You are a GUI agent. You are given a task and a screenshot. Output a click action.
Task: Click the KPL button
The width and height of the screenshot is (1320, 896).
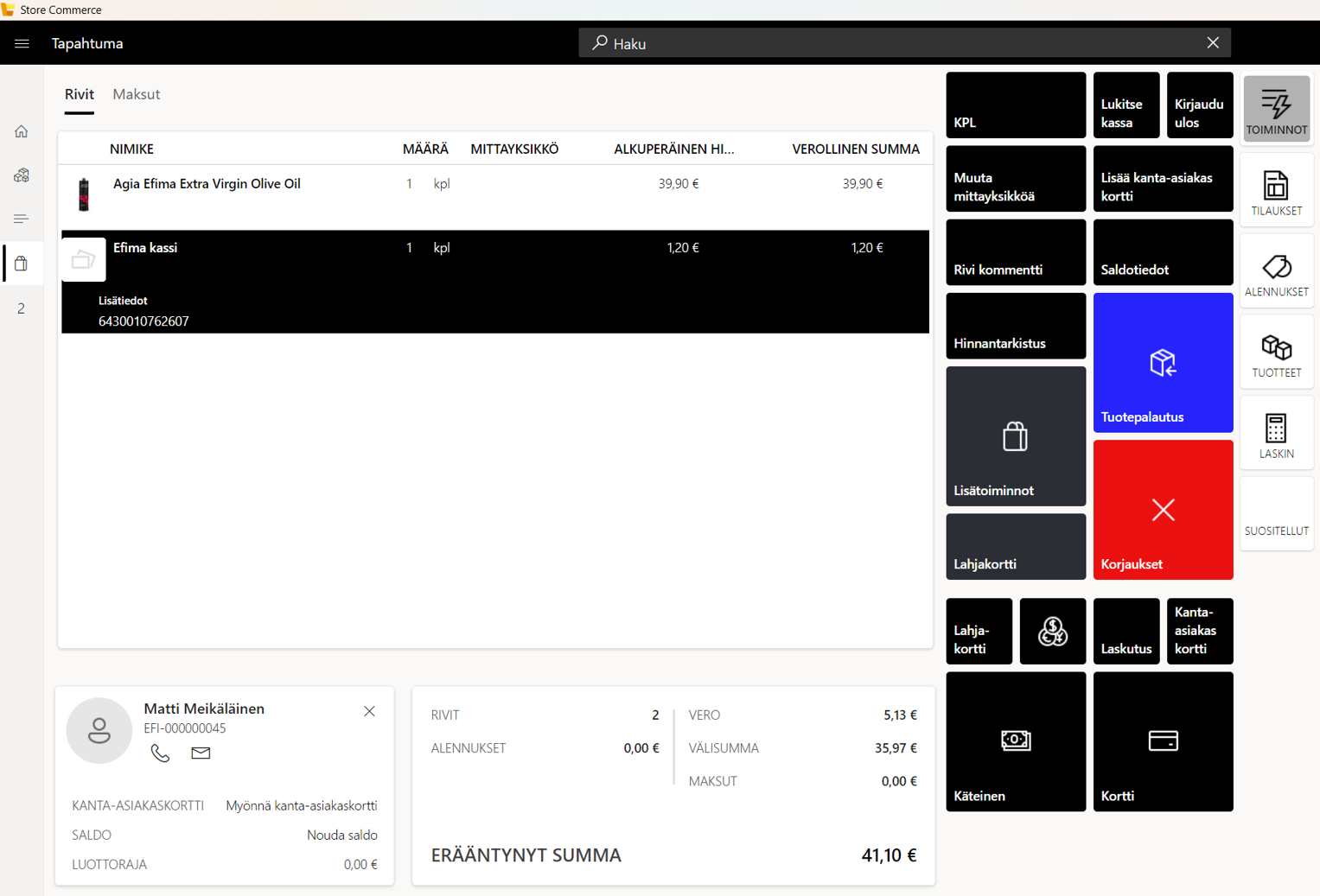[1016, 105]
